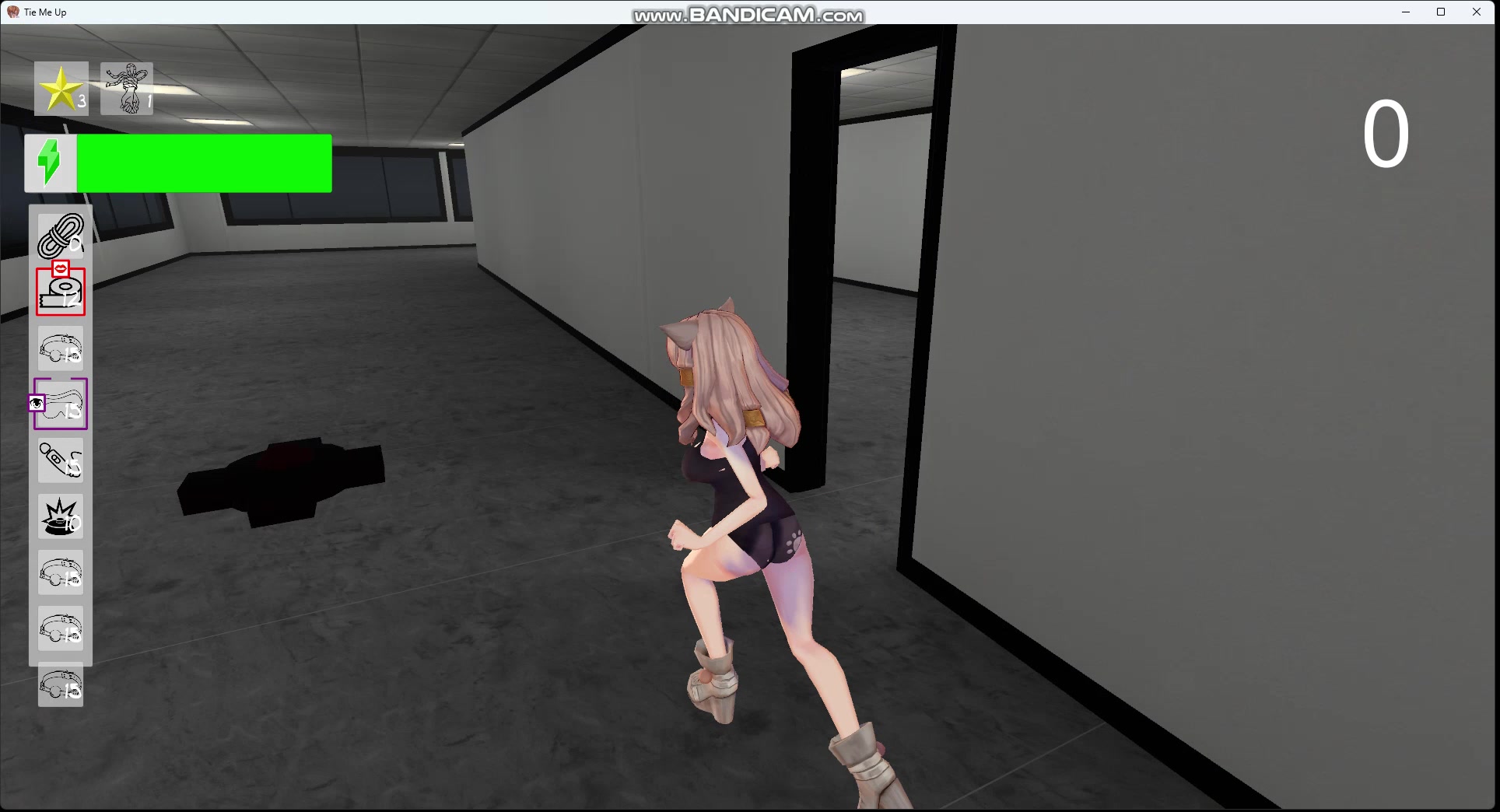The image size is (1500, 812).
Task: Toggle the purple eye badge on blindfold
Action: coord(37,404)
